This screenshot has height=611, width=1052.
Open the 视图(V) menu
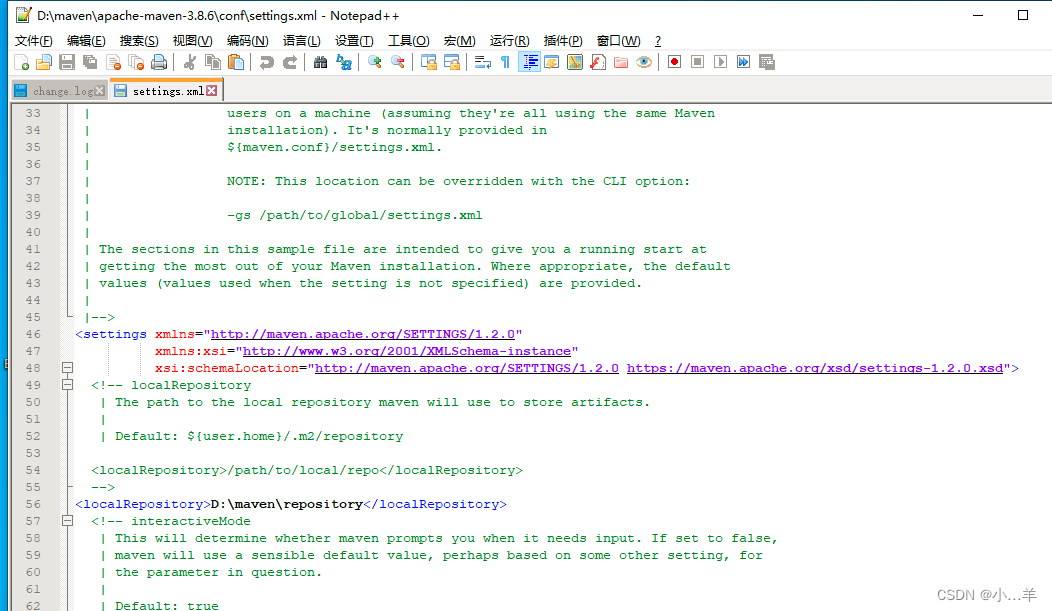coord(193,41)
